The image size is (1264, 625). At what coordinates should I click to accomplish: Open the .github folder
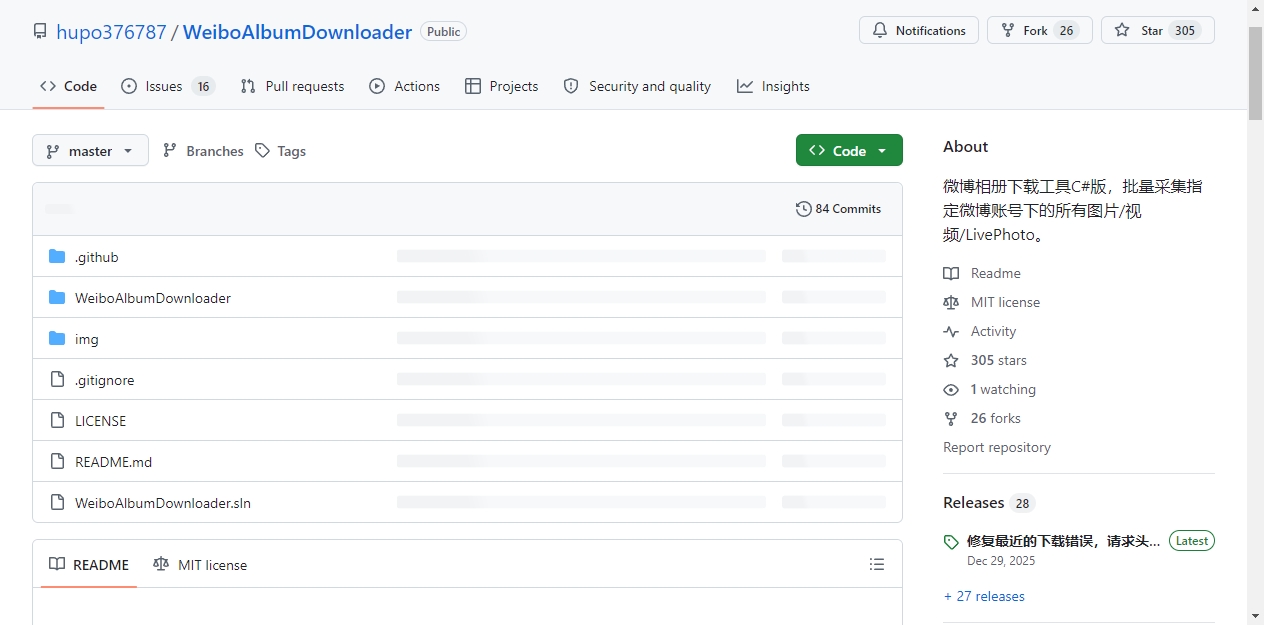97,257
